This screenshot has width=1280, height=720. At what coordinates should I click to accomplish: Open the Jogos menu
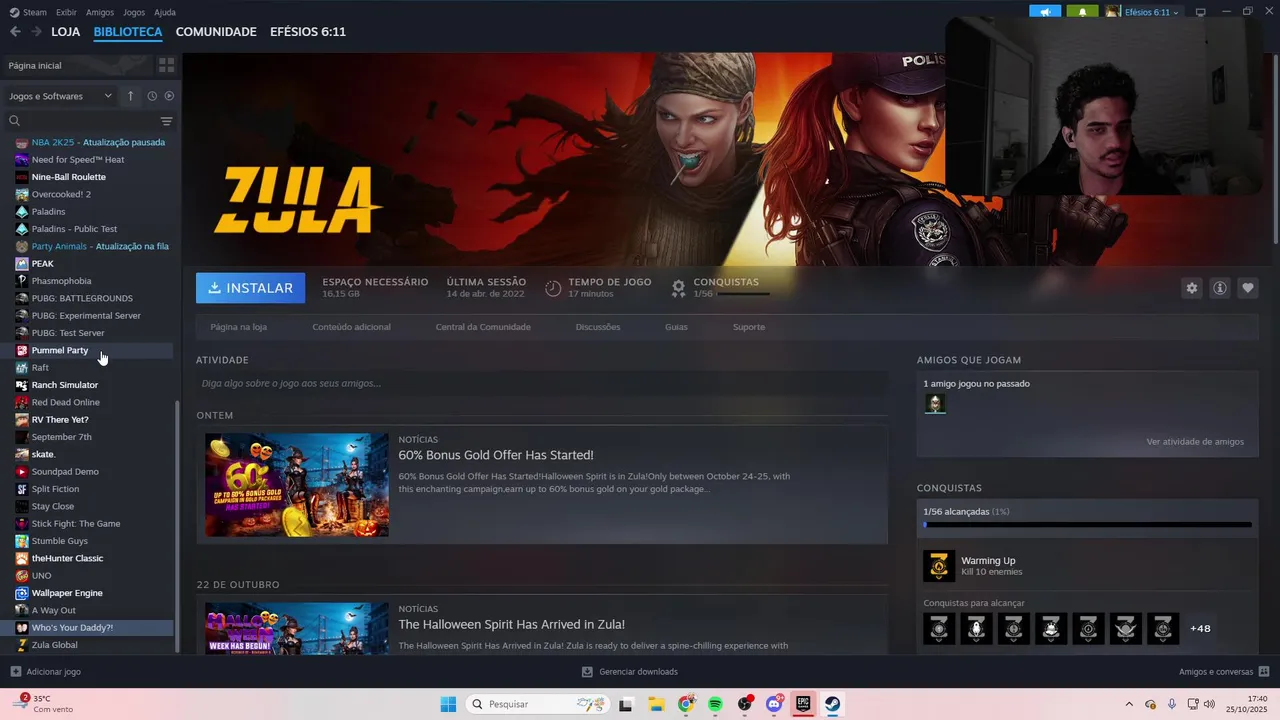[134, 12]
